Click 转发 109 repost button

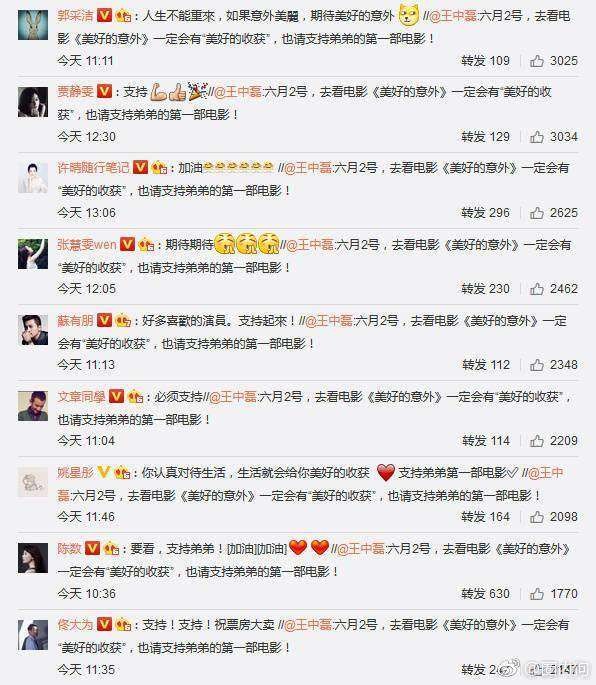coord(485,61)
